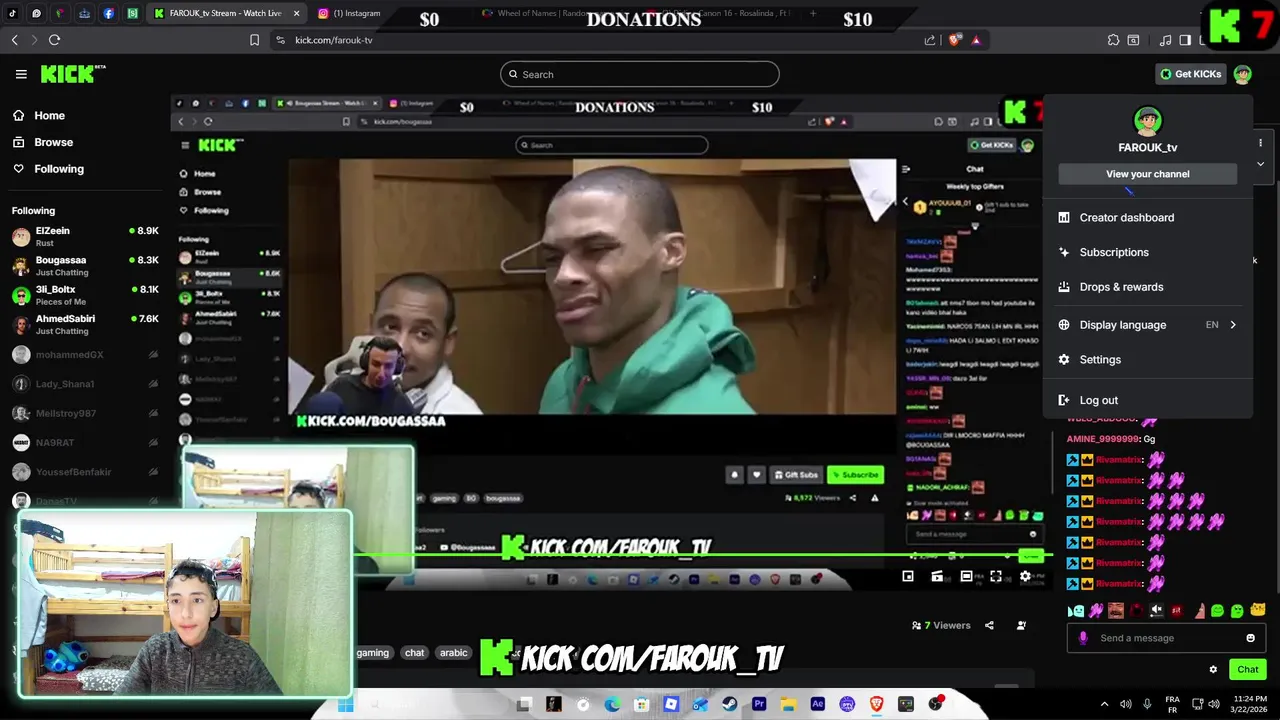Show hidden system tray icons chevron

point(1104,704)
